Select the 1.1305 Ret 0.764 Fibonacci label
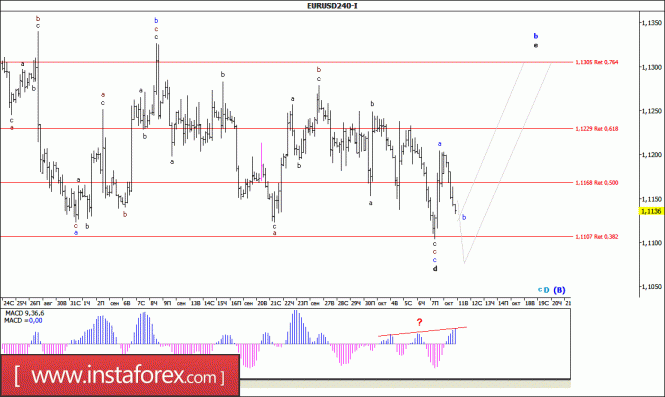665x397 pixels. 597,62
